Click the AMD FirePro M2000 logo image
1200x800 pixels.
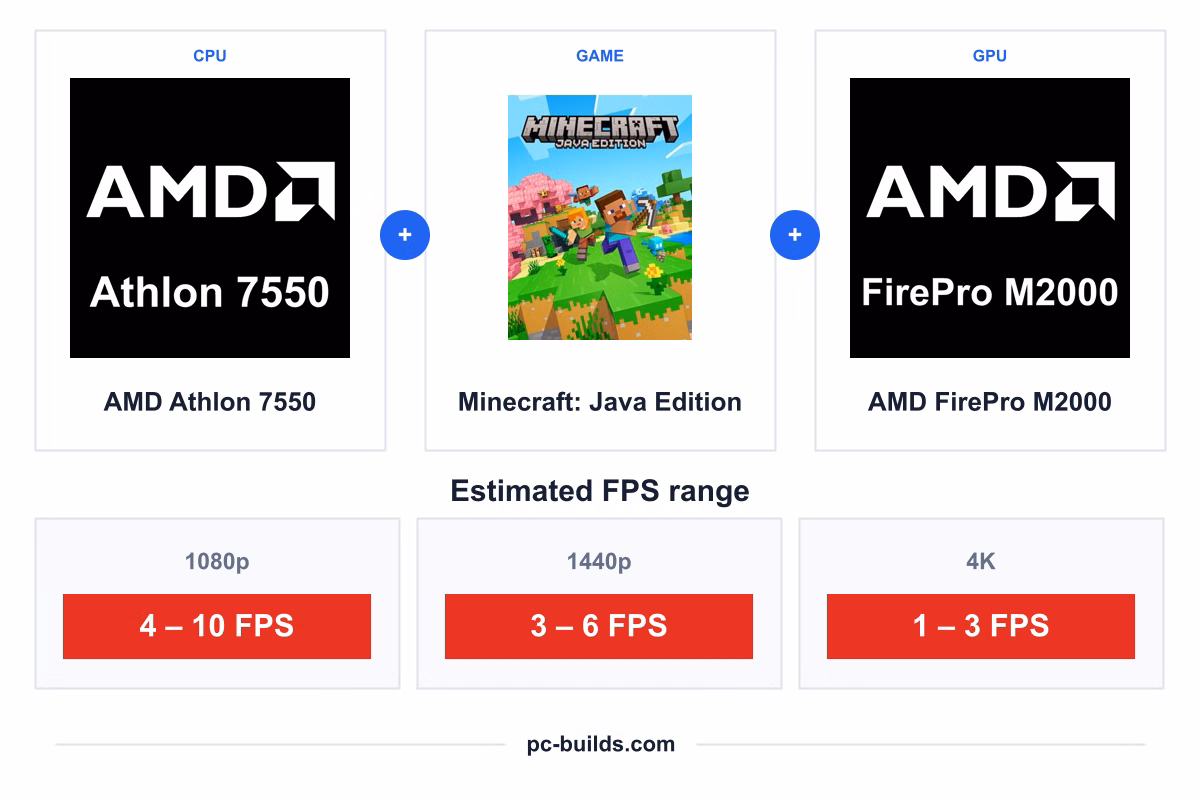(990, 218)
